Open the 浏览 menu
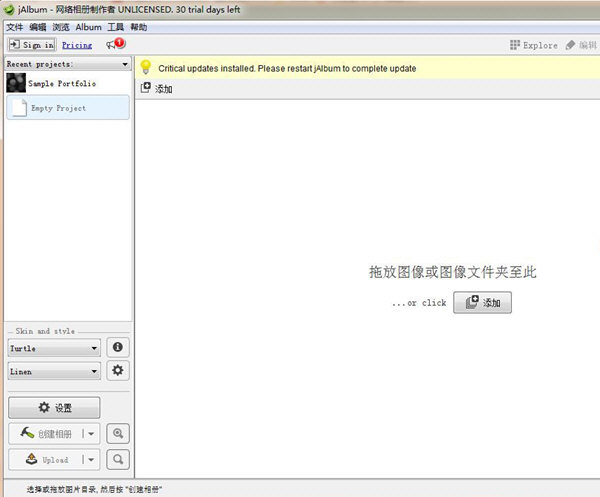This screenshot has width=600, height=497. click(x=61, y=27)
